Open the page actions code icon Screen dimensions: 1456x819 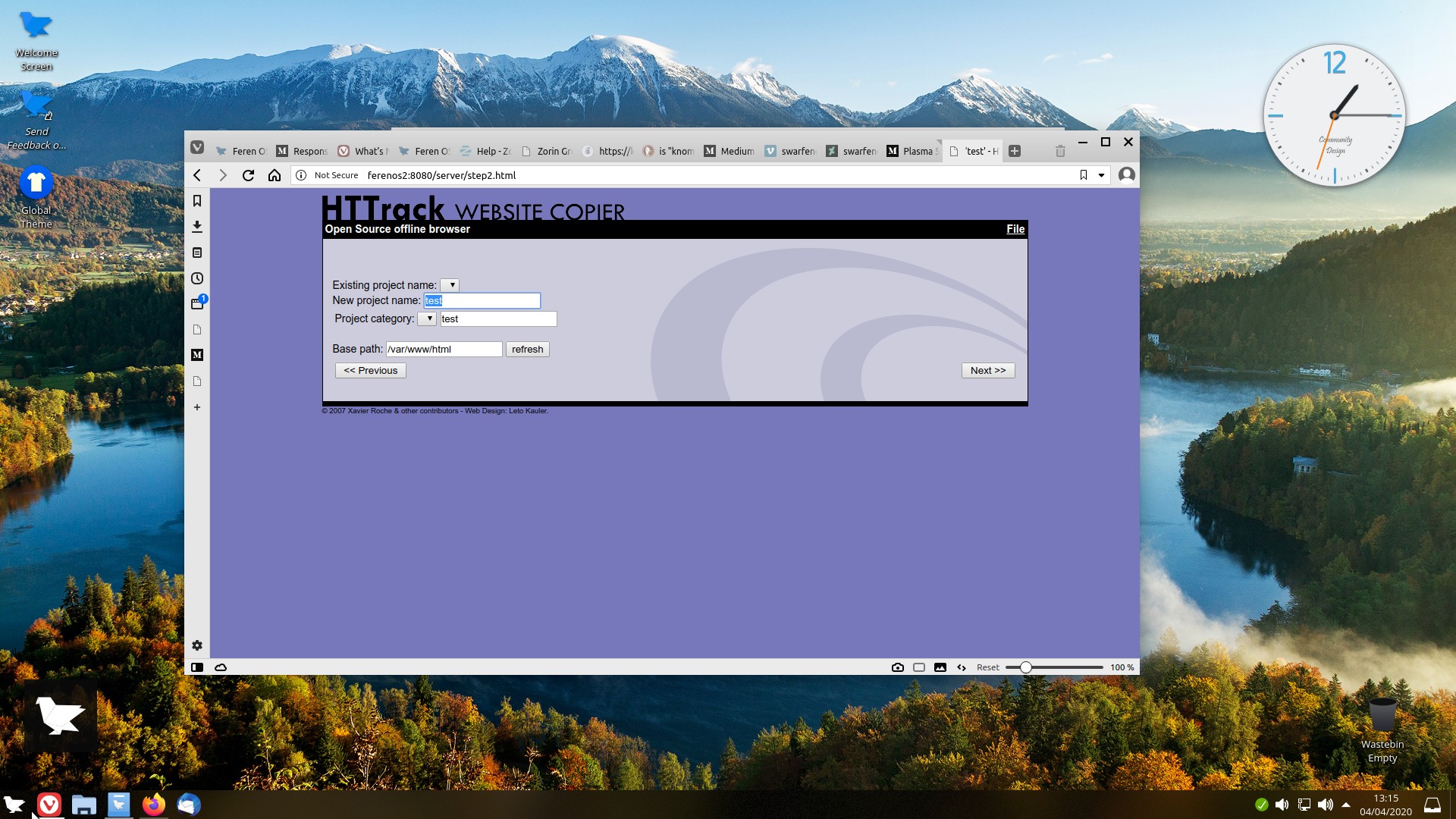tap(962, 667)
